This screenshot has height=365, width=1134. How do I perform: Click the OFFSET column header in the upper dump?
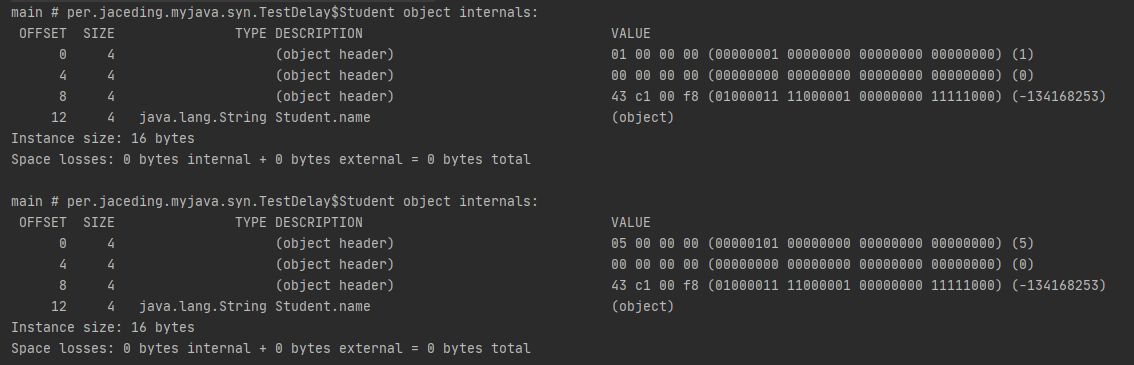point(43,33)
